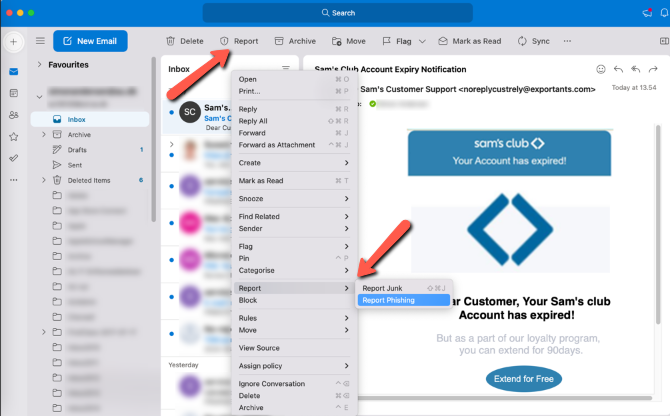
Task: Click Report in the top toolbar
Action: 239,41
